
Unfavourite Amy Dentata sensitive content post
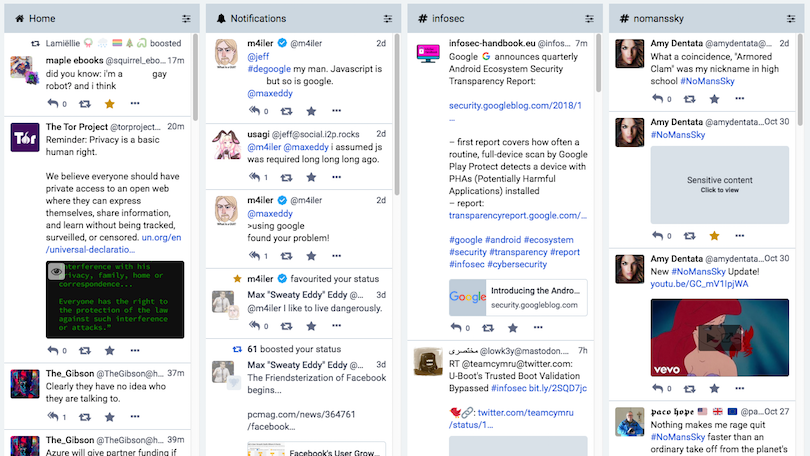pos(714,235)
